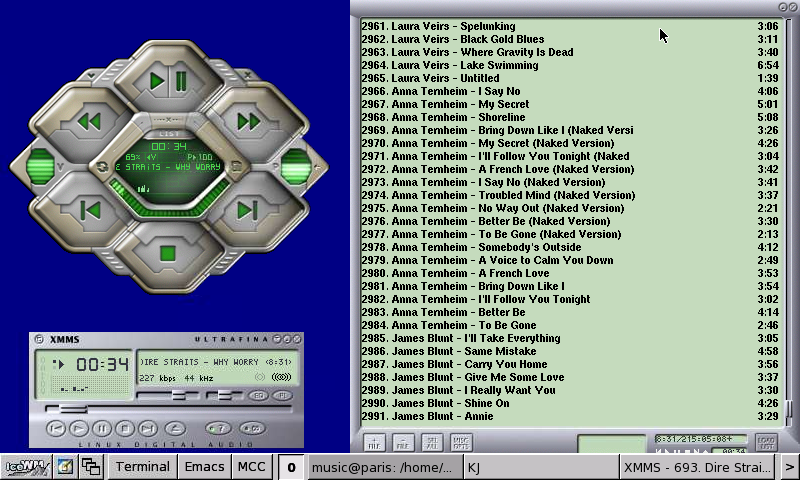800x480 pixels.
Task: Skip to next track on hexagonal player
Action: point(247,210)
